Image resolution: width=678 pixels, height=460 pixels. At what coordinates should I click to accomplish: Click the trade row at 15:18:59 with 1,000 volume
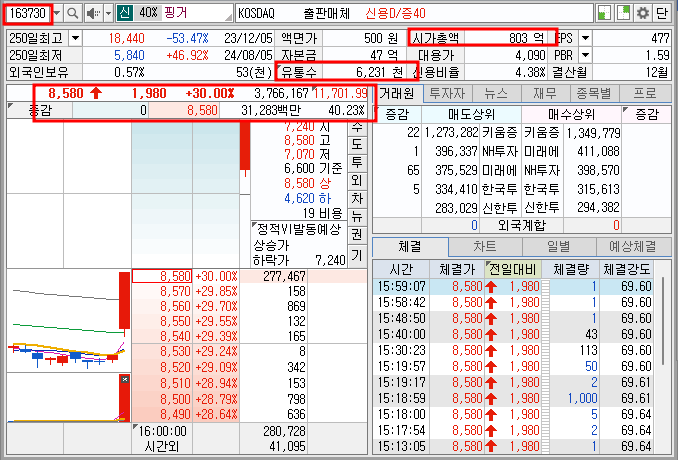(513, 398)
